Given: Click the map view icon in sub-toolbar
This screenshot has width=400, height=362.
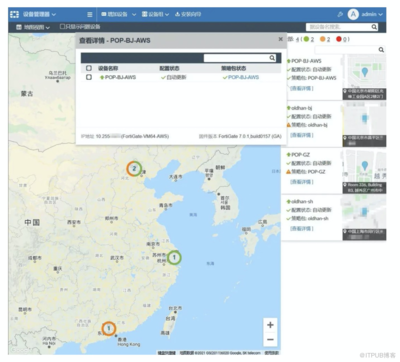Looking at the screenshot, I should pos(19,27).
